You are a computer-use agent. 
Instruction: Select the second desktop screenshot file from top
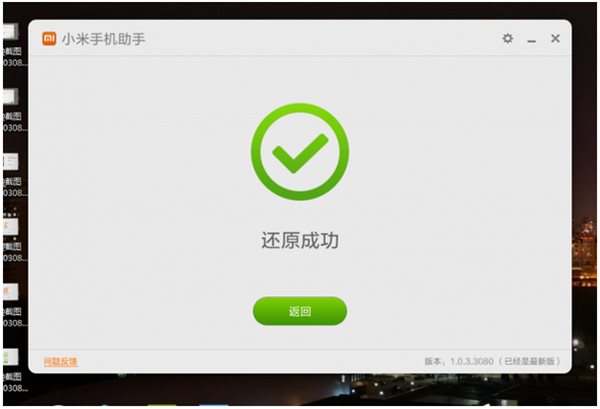pos(11,110)
